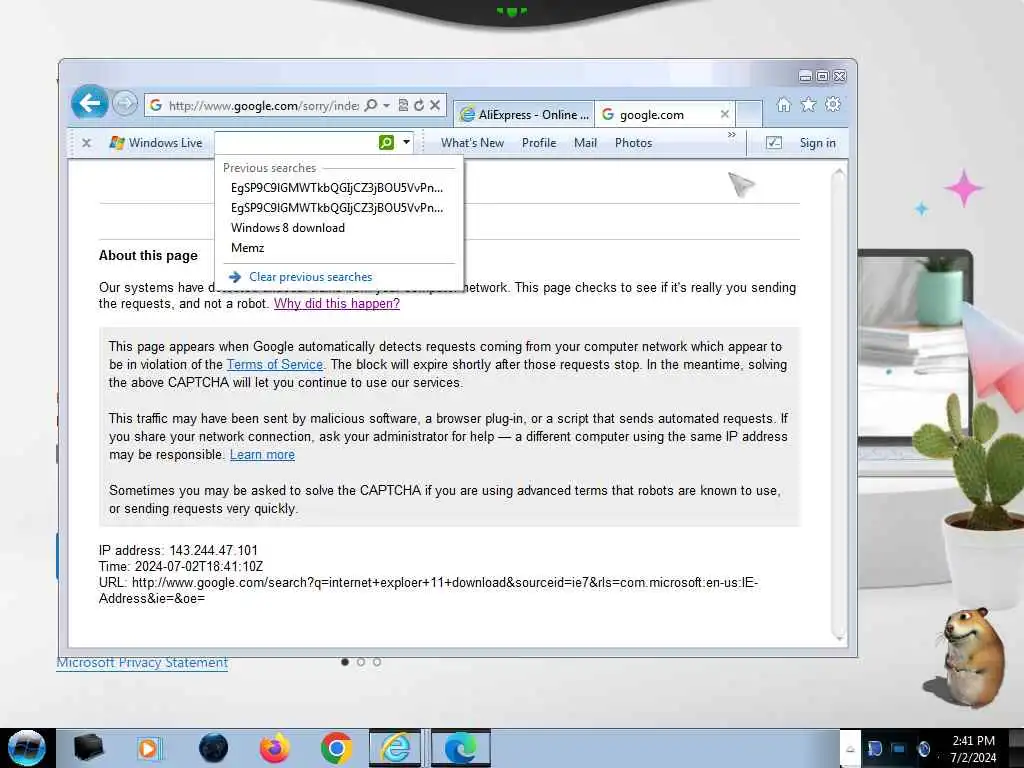Select second EgSP9C9IGMWTkbQGIjCZ3jBOU5VvPn previous search
This screenshot has width=1024, height=768.
337,208
